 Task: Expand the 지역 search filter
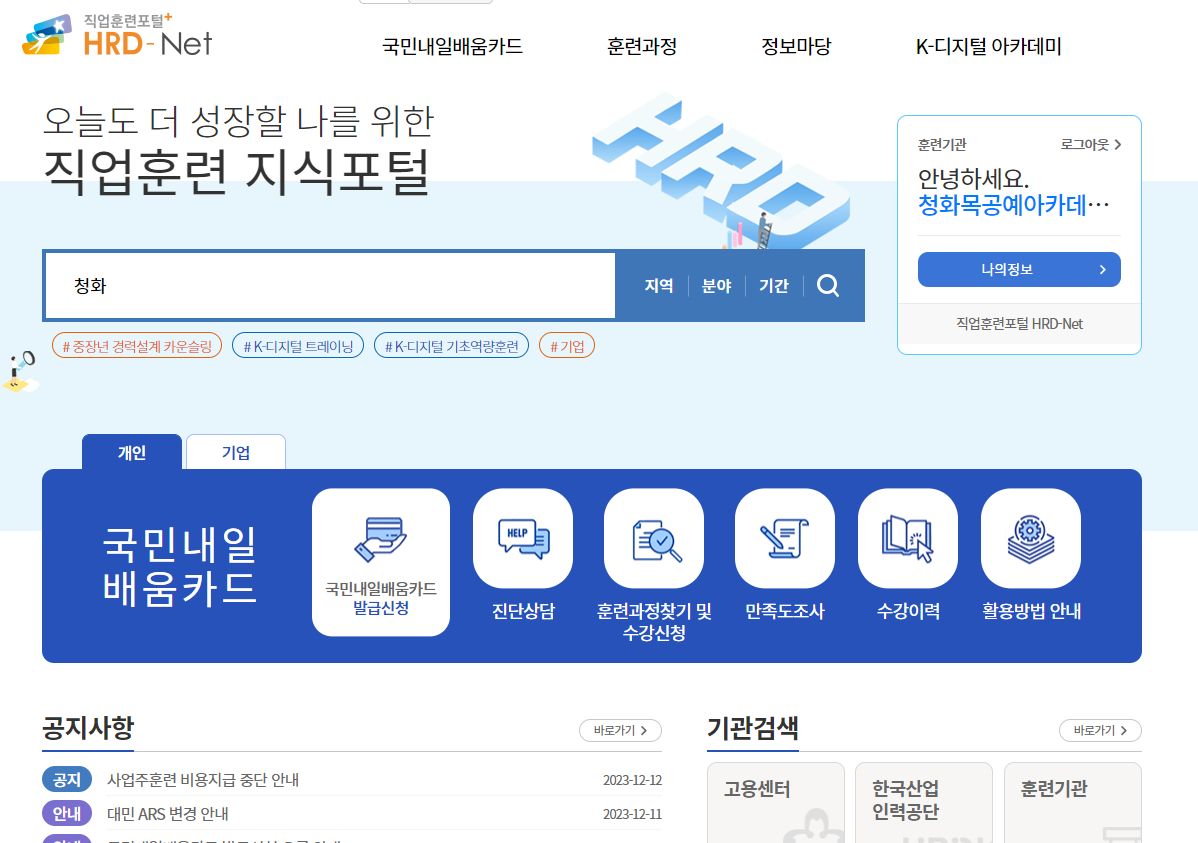pyautogui.click(x=659, y=286)
